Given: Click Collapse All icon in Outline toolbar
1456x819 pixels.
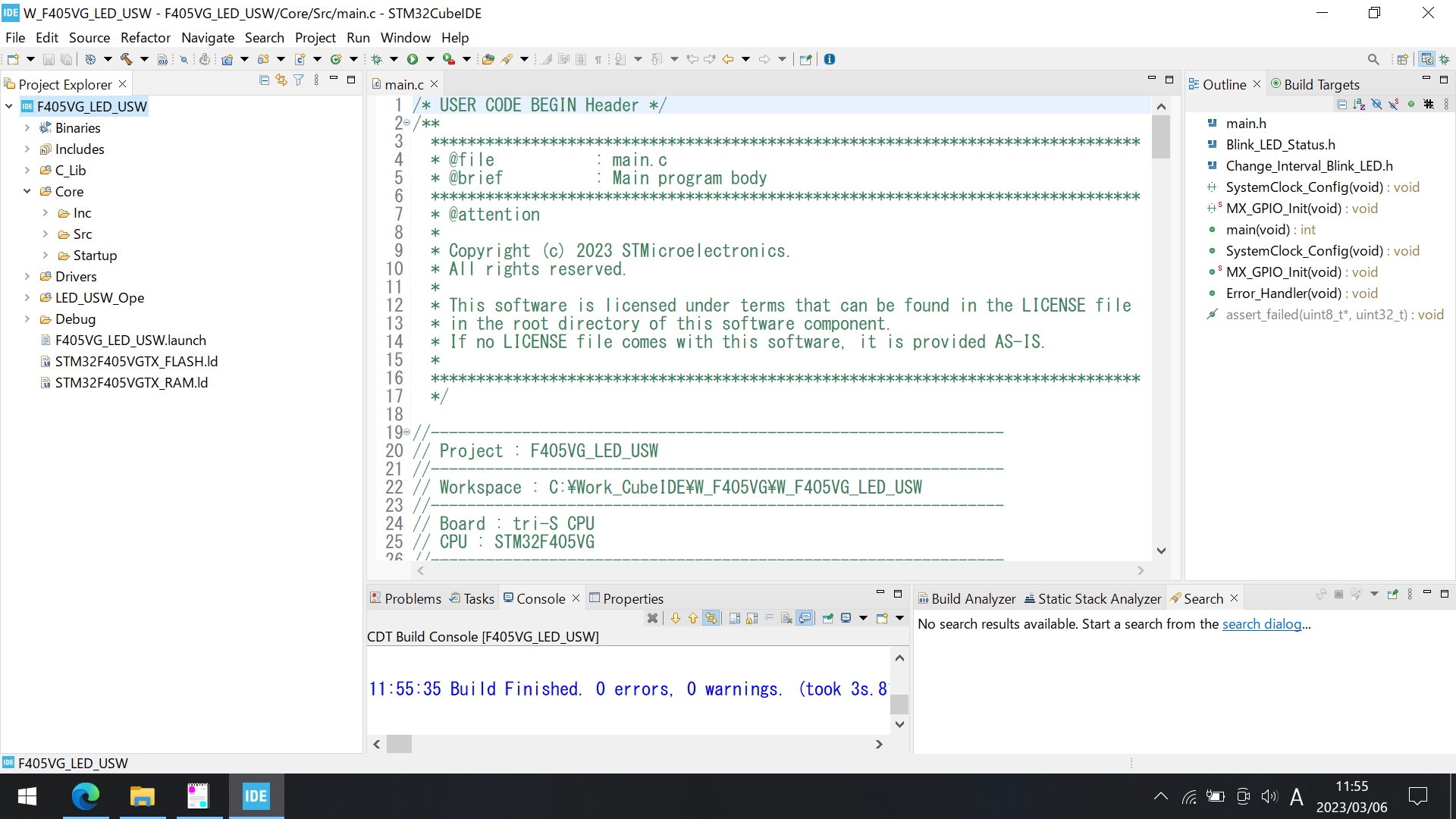Looking at the screenshot, I should pos(1342,105).
